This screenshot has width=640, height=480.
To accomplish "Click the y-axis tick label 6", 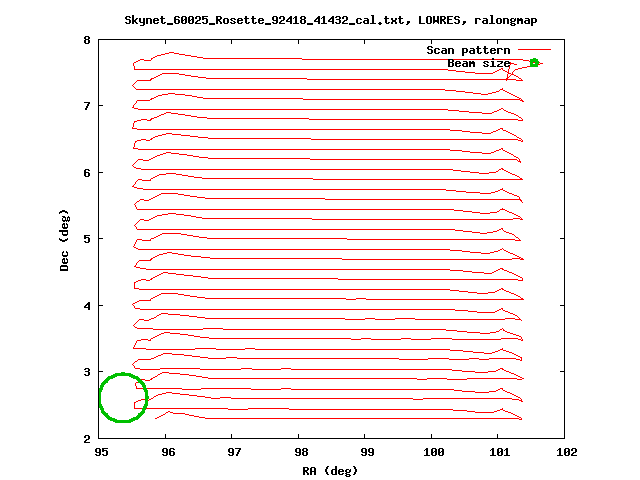I will coord(87,173).
